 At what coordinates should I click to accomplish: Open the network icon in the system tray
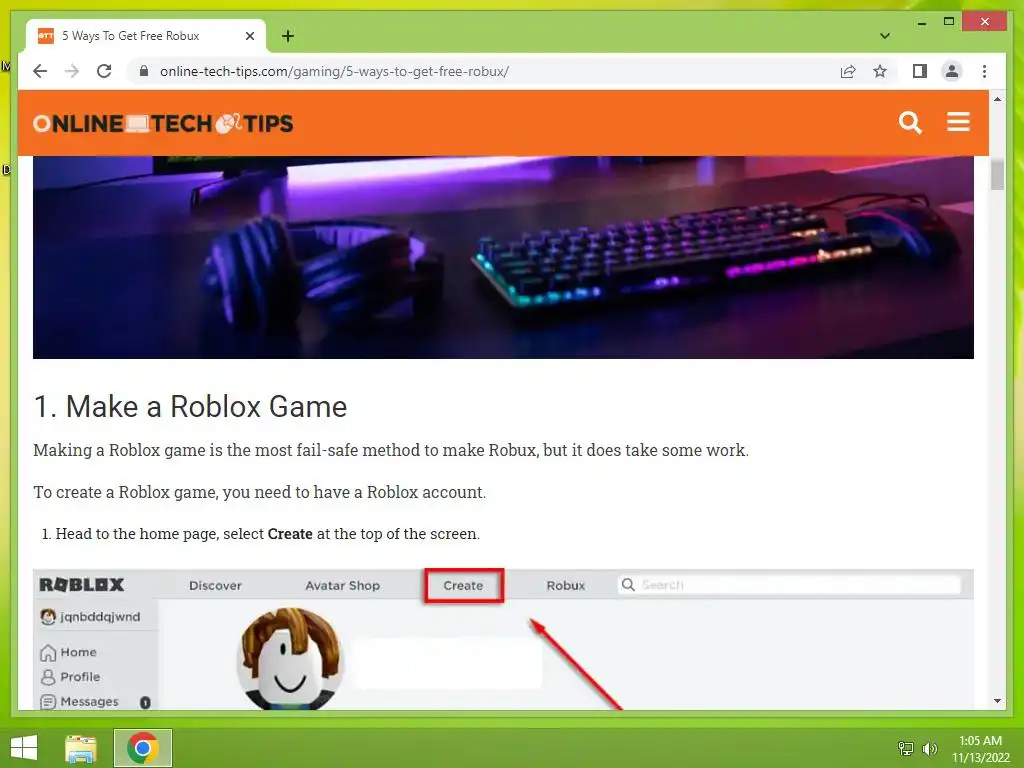pos(905,748)
